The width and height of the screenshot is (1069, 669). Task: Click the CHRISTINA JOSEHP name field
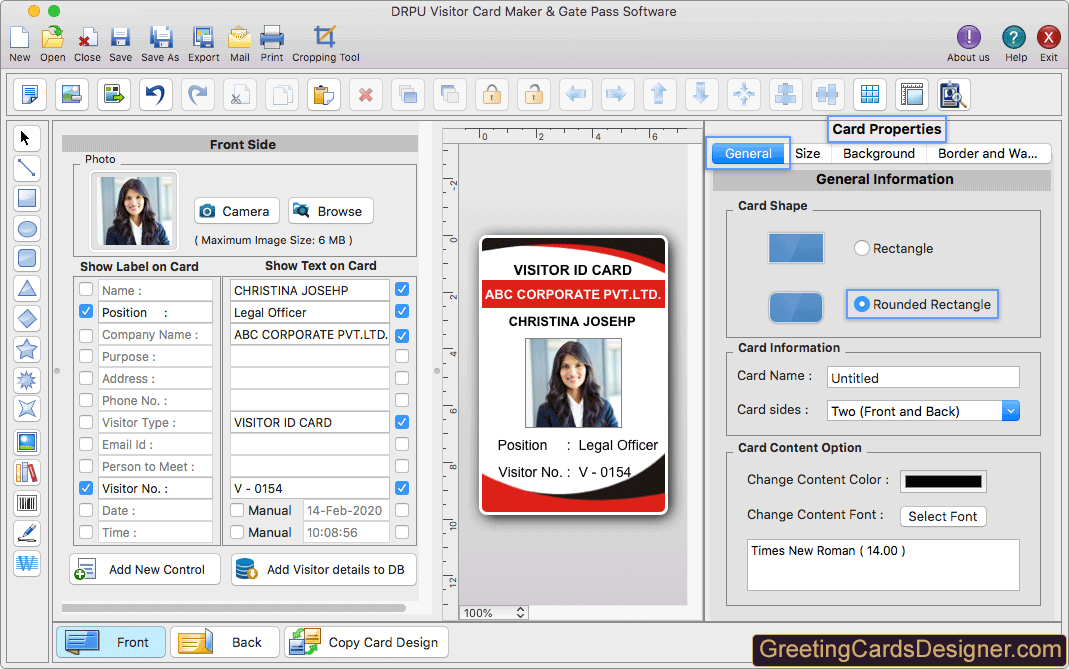click(x=310, y=291)
